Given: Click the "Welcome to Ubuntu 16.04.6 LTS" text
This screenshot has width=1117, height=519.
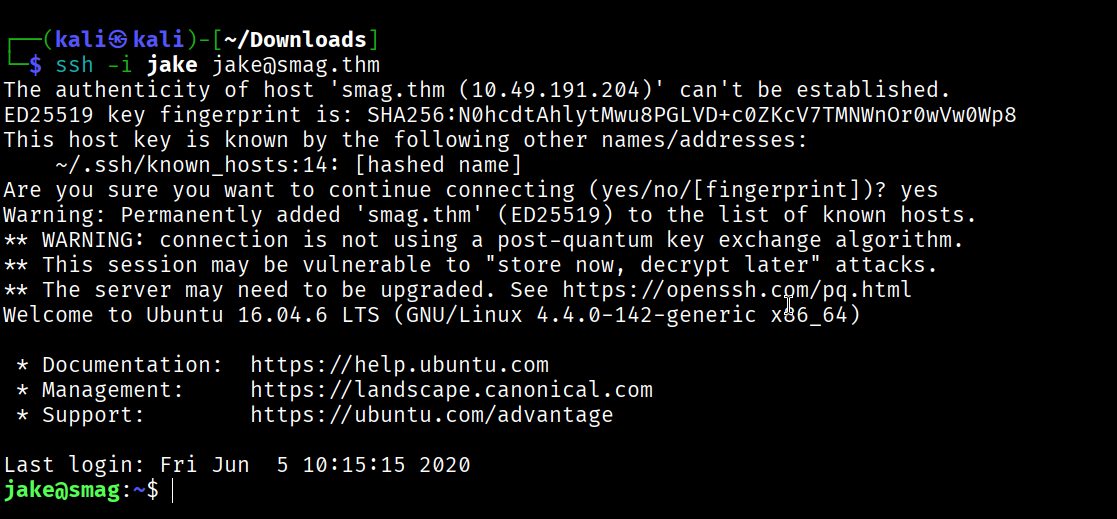Looking at the screenshot, I should tap(197, 315).
